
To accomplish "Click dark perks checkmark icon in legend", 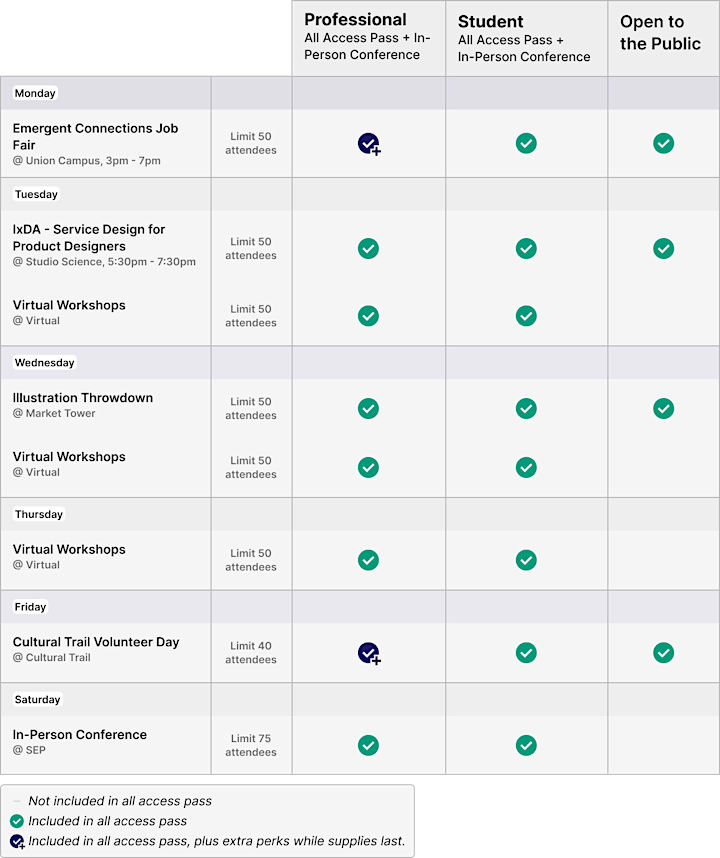I will tap(18, 842).
